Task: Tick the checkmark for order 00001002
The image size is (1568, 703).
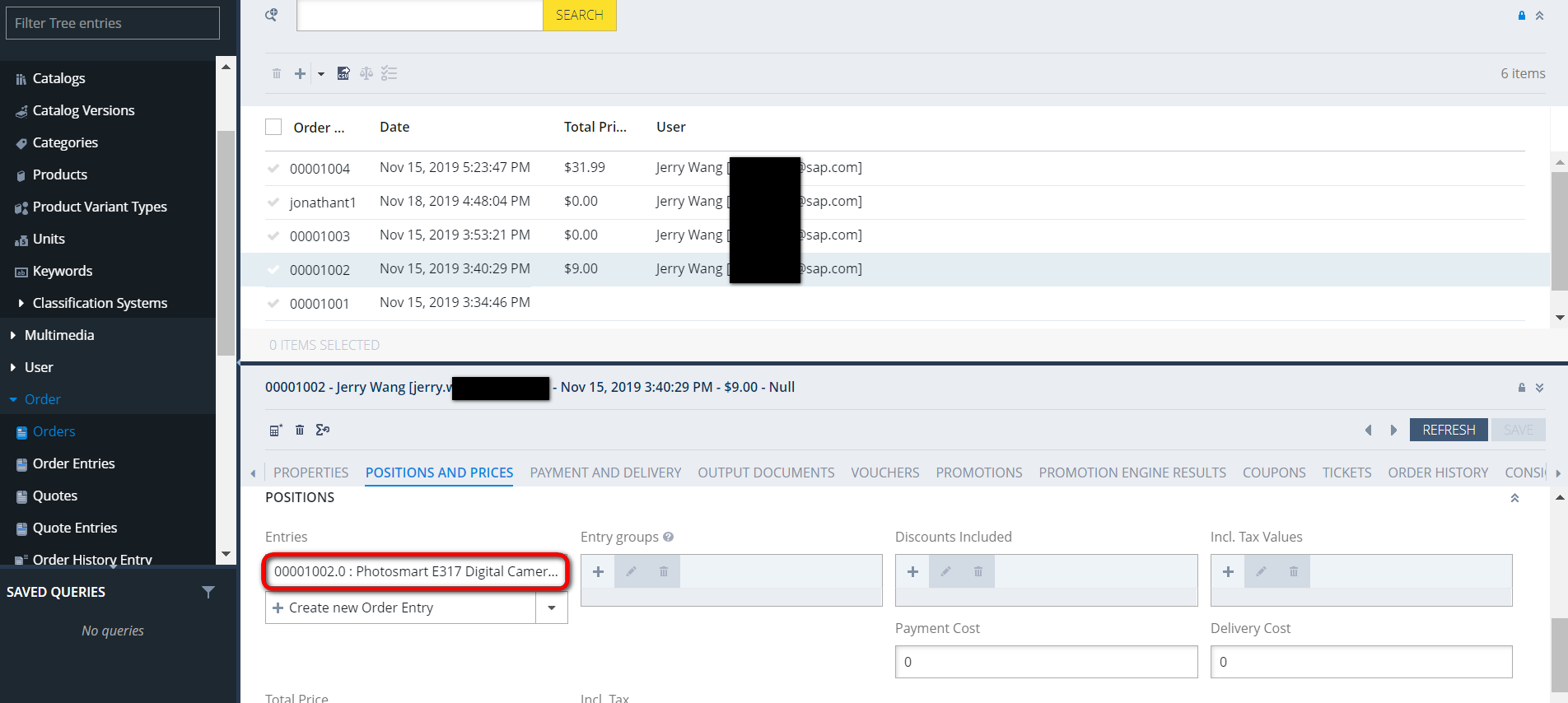Action: [x=273, y=269]
